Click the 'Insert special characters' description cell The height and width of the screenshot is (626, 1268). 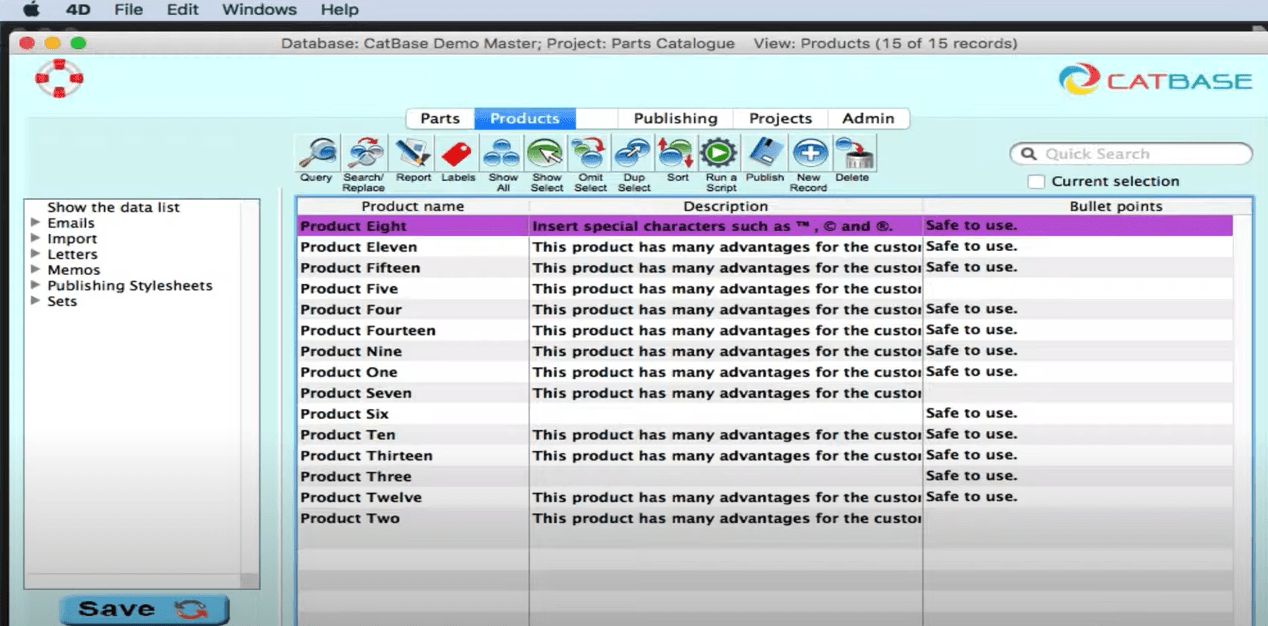click(x=726, y=226)
